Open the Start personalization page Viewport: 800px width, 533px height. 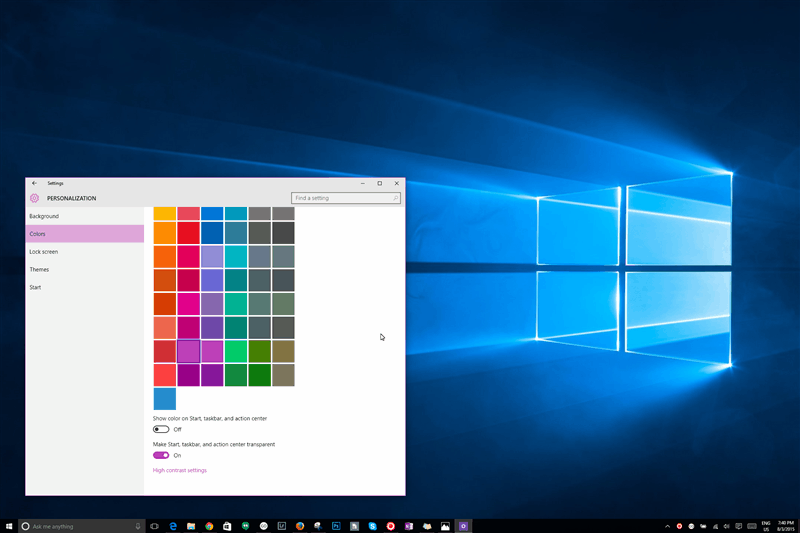(85, 287)
